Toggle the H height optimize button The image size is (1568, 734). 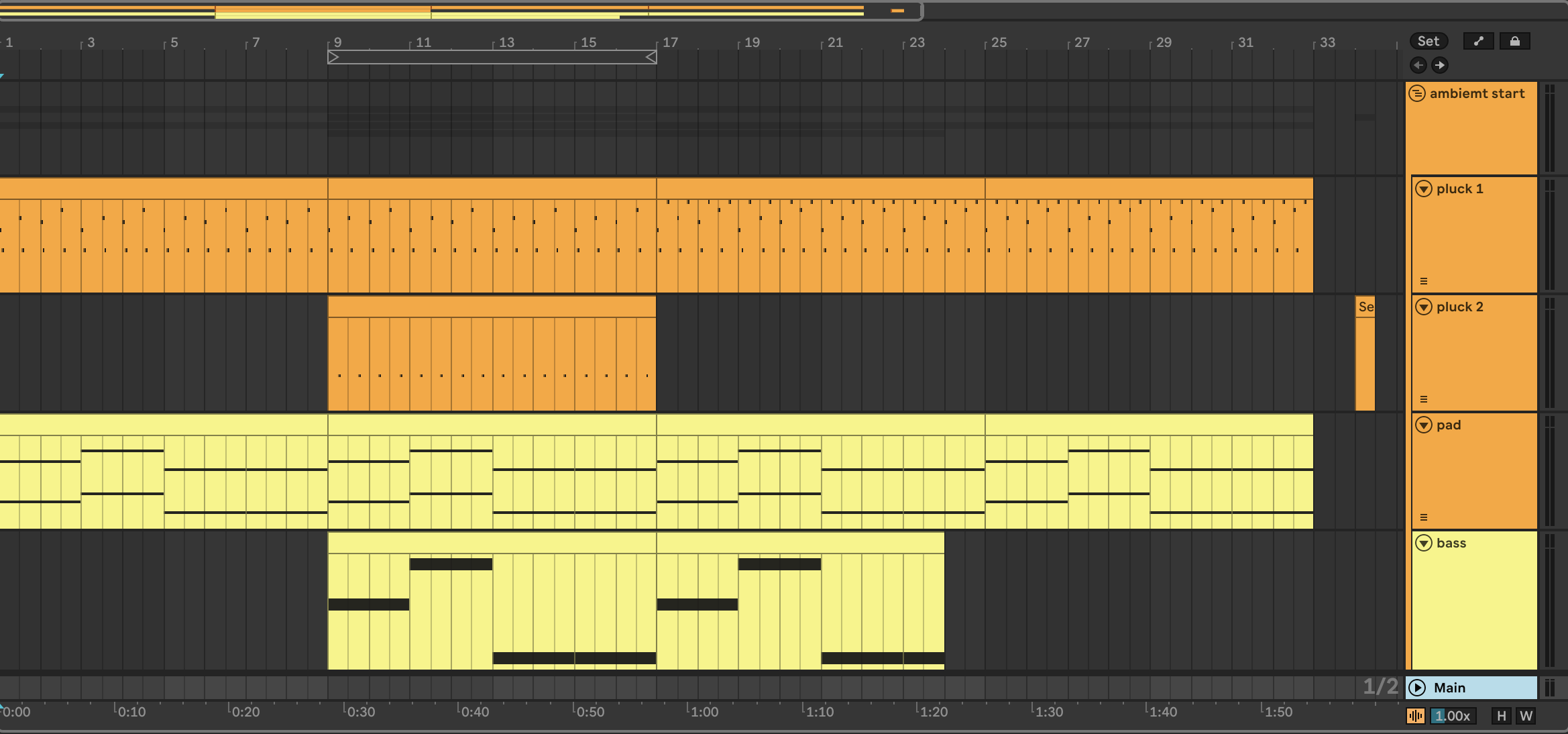(x=1501, y=716)
